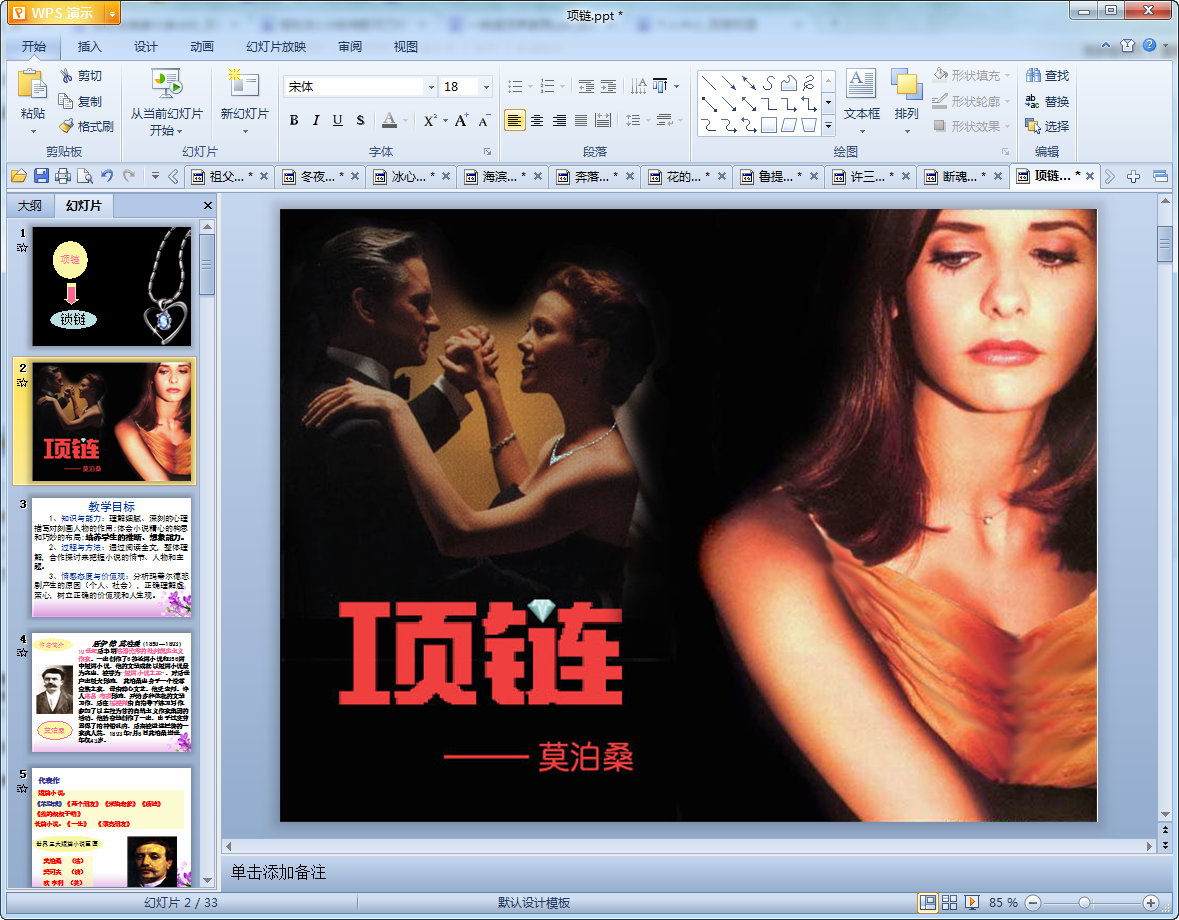This screenshot has width=1179, height=920.
Task: Click slideshow play icon in status bar
Action: [971, 902]
